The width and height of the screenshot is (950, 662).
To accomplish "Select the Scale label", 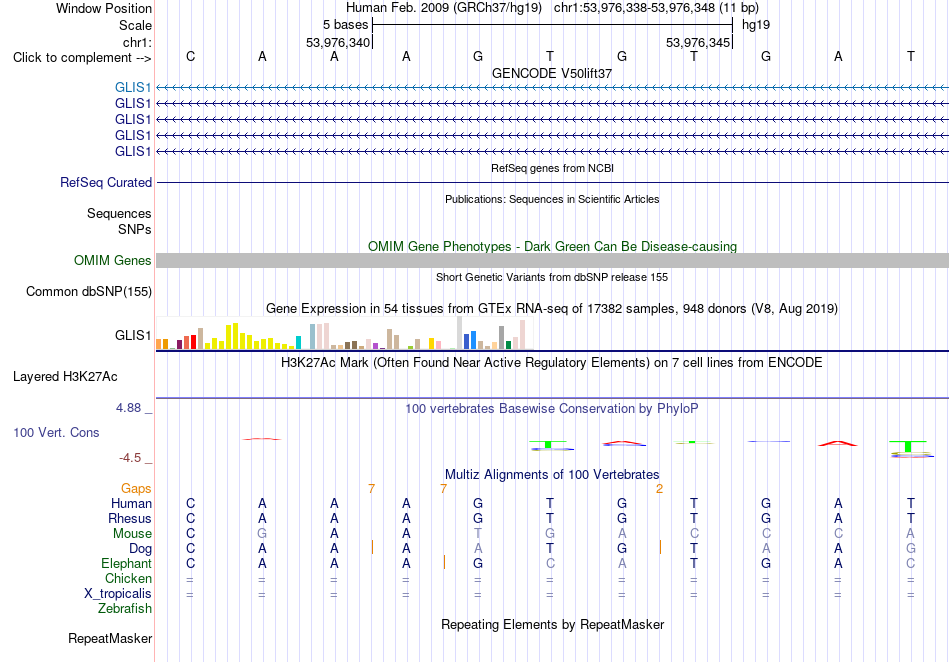I will [x=135, y=25].
